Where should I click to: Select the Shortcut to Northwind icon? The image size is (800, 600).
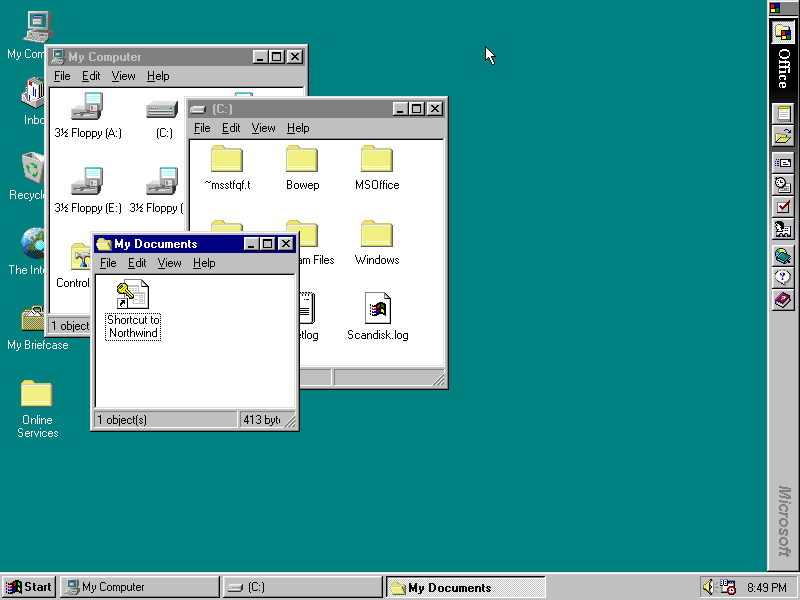[133, 310]
